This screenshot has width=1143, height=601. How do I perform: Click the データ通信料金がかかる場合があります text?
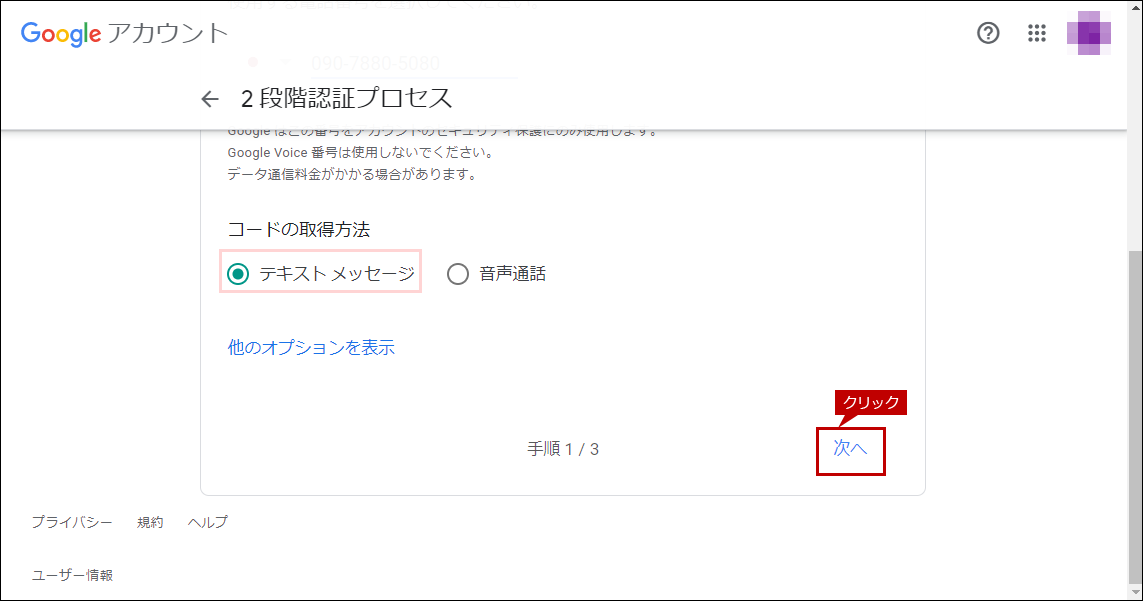coord(351,174)
